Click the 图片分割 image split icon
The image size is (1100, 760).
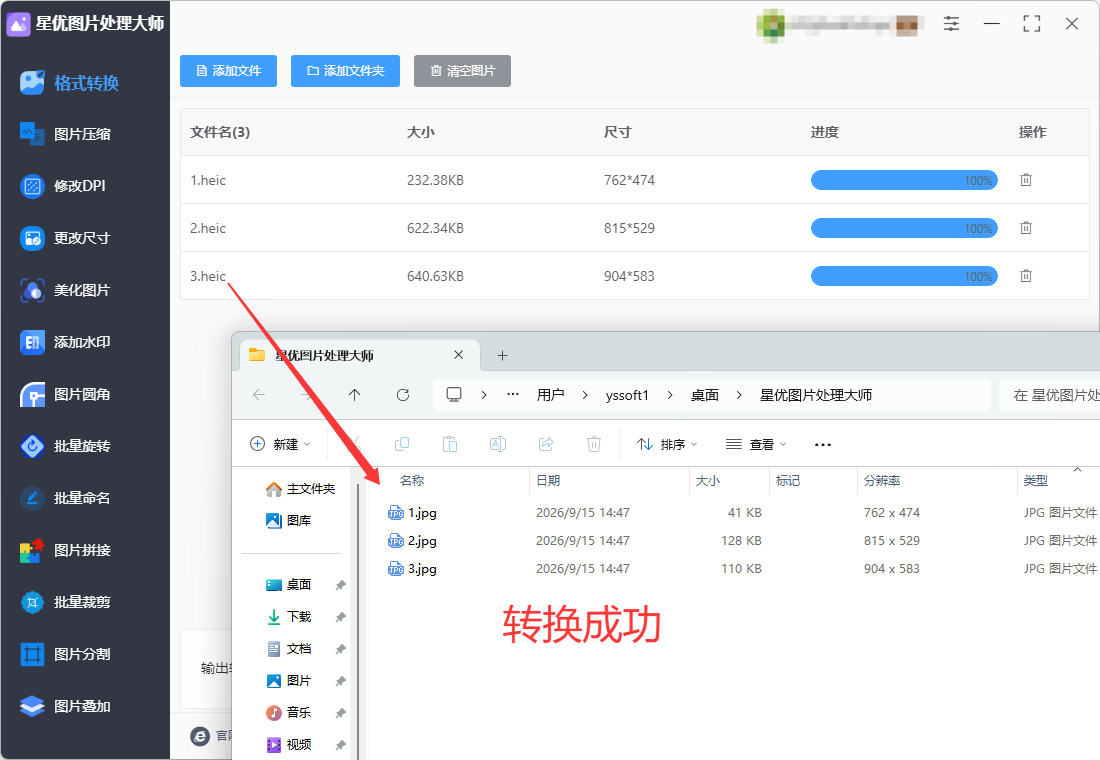pyautogui.click(x=32, y=654)
